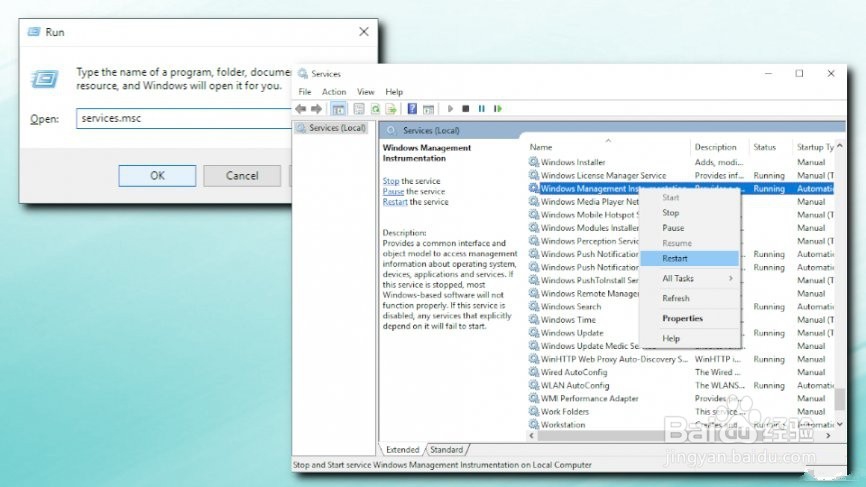Screen dimensions: 866x487
Task: Click the Windows Search service gear icon
Action: pyautogui.click(x=534, y=306)
